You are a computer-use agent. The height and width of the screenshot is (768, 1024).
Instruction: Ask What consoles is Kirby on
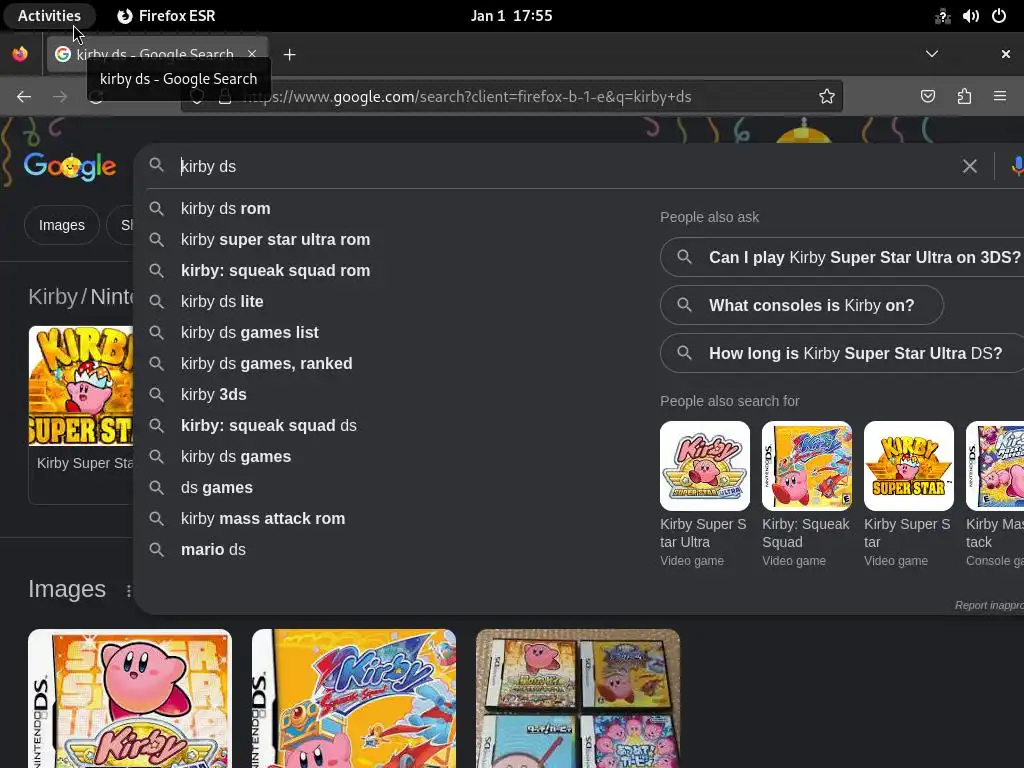pos(801,305)
